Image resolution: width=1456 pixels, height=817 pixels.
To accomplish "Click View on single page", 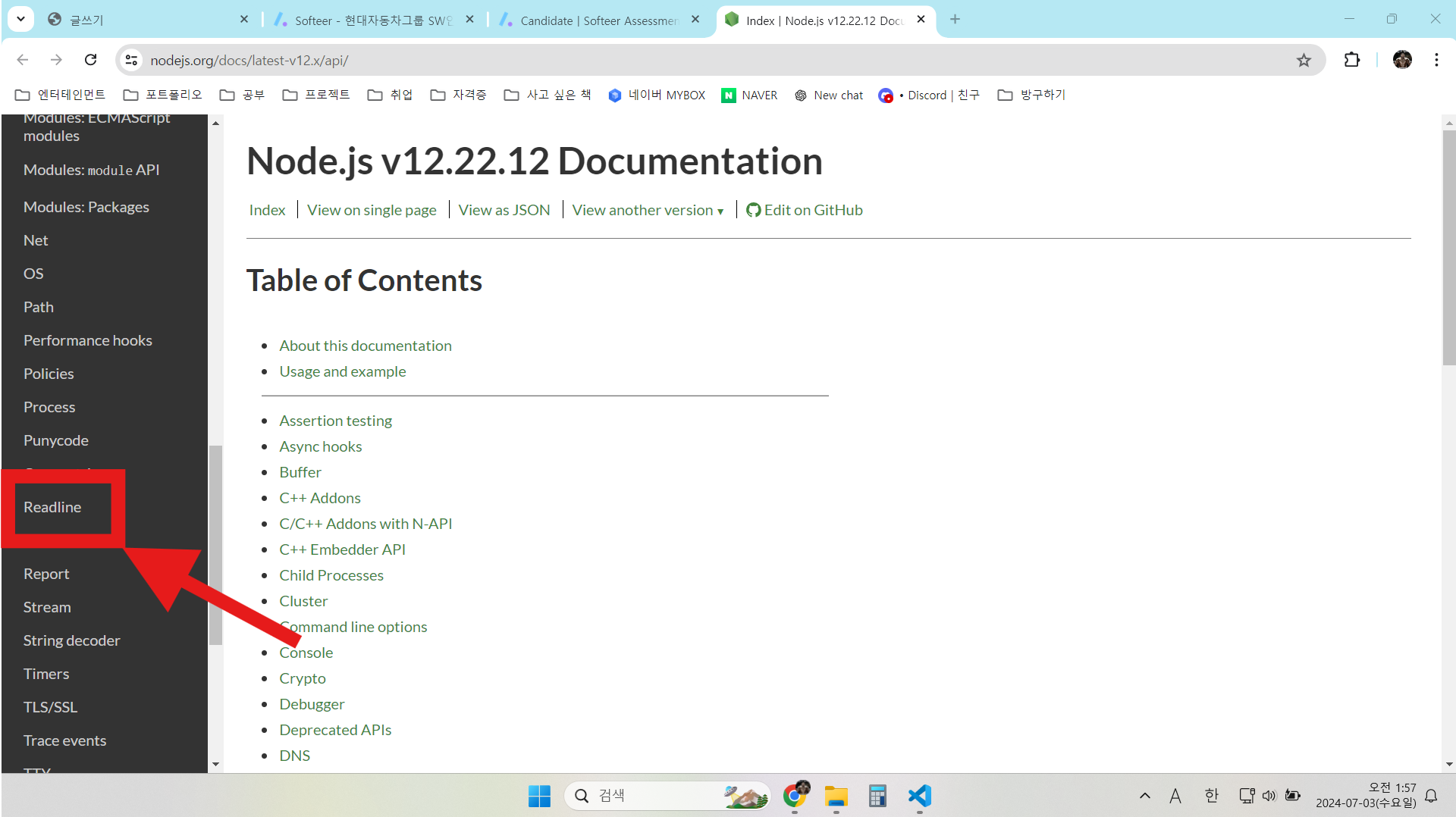I will [372, 210].
